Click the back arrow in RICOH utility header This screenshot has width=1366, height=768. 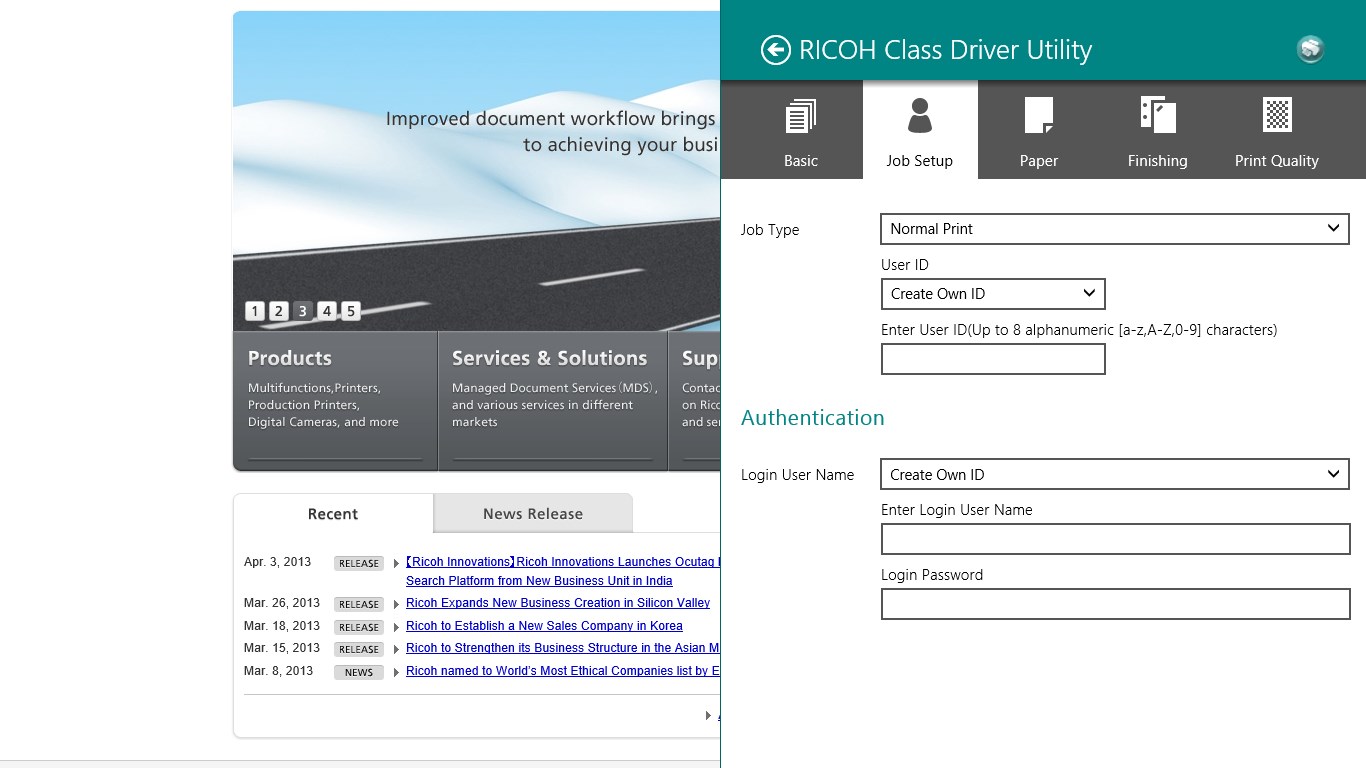pyautogui.click(x=774, y=49)
